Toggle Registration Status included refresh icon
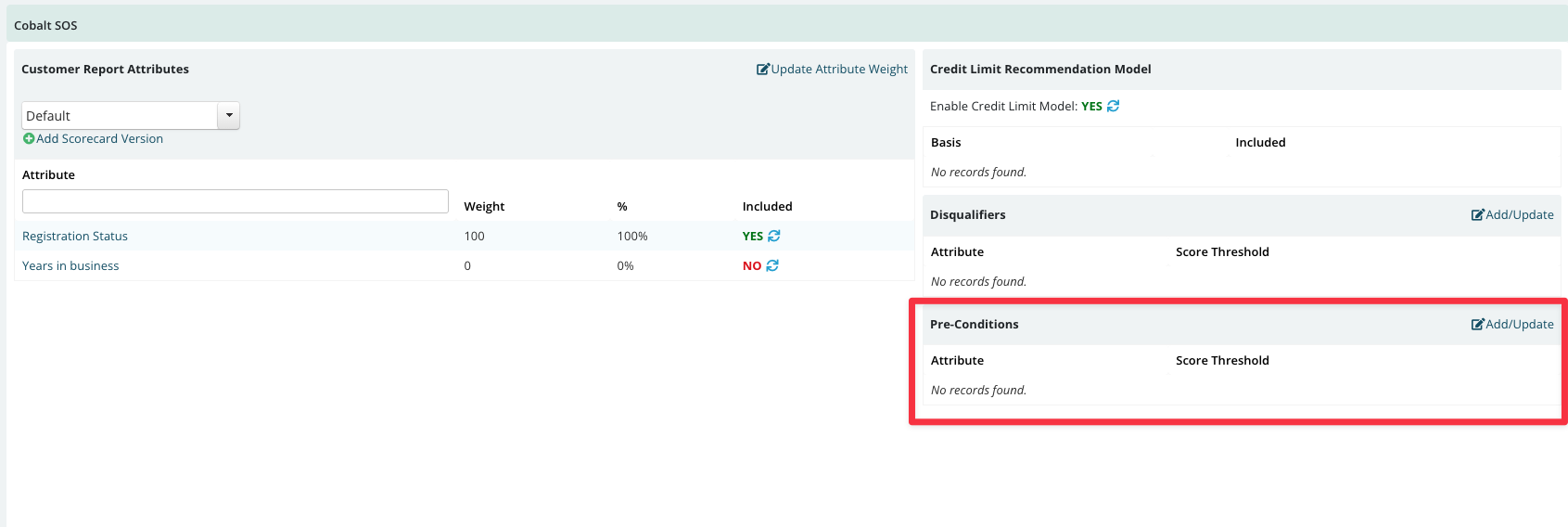Viewport: 1568px width, 527px height. coord(774,237)
